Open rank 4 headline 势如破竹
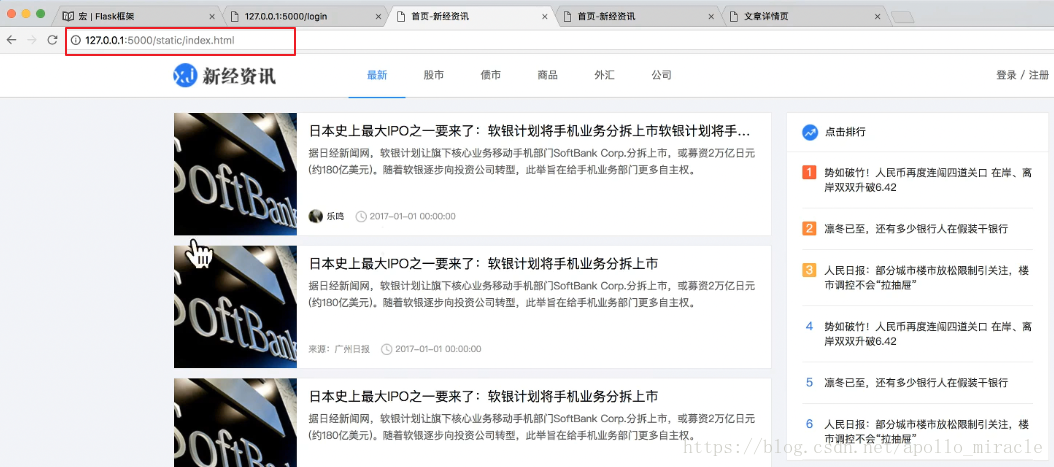This screenshot has width=1054, height=467. pos(928,334)
